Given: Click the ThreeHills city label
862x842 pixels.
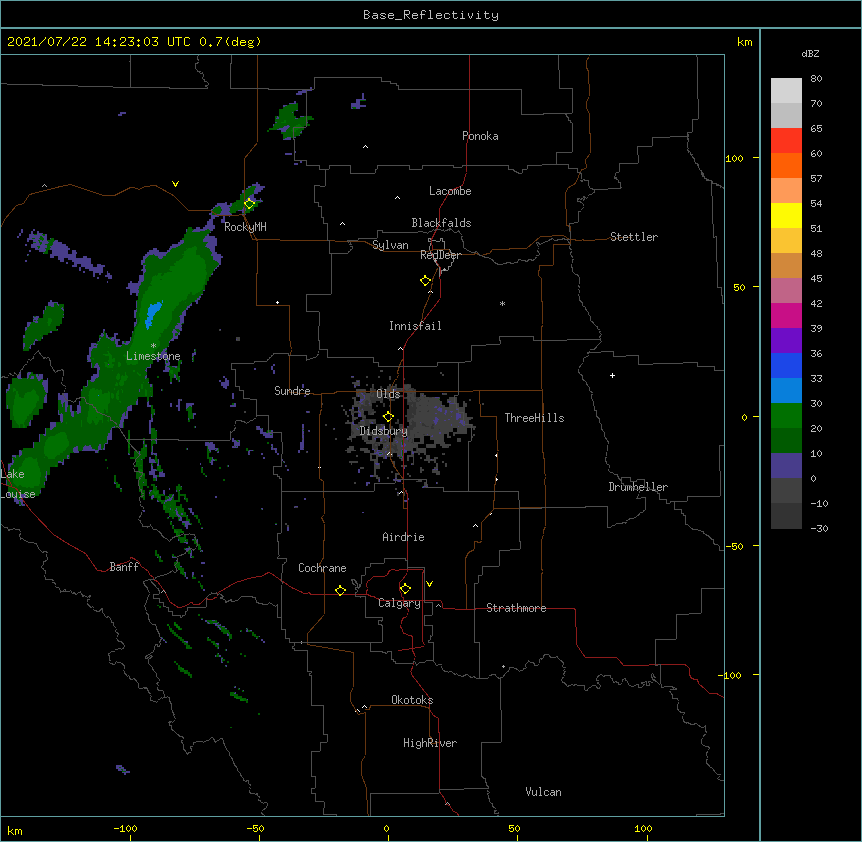Looking at the screenshot, I should [x=534, y=418].
